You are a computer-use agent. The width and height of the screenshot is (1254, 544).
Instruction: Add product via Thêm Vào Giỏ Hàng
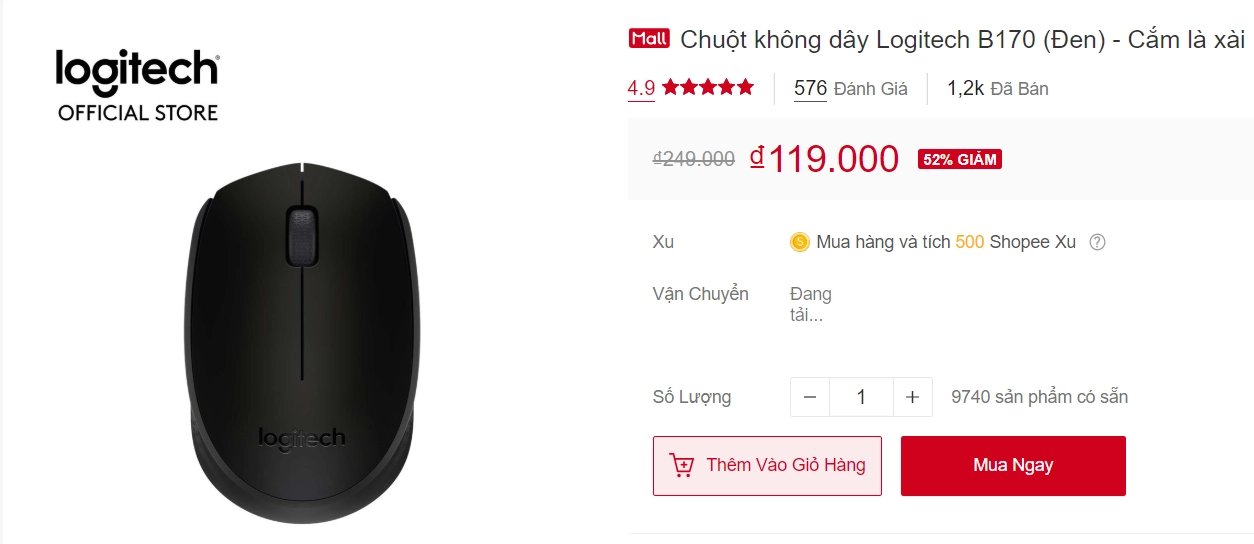pos(767,465)
